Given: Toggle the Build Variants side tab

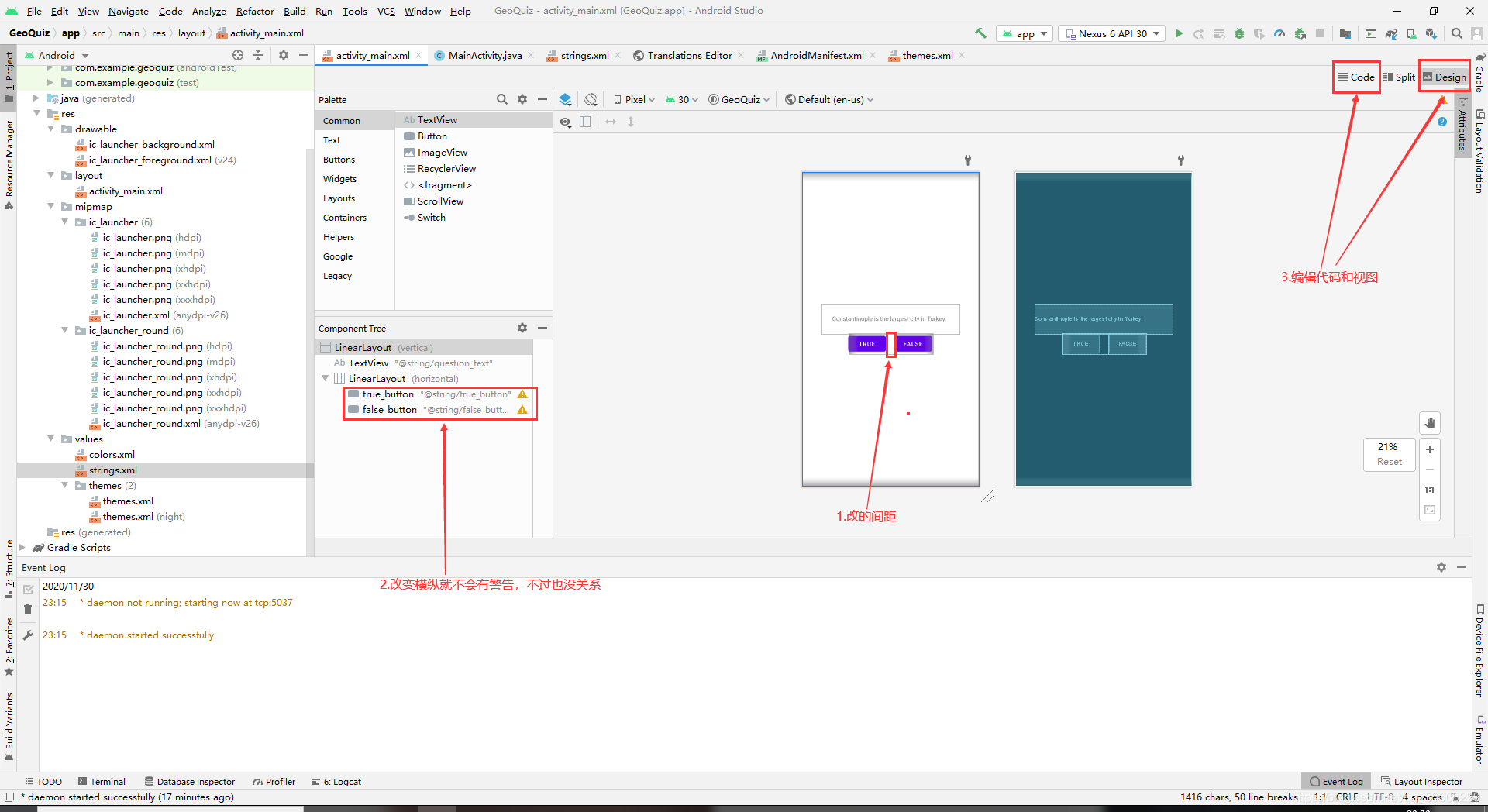Looking at the screenshot, I should pos(9,726).
